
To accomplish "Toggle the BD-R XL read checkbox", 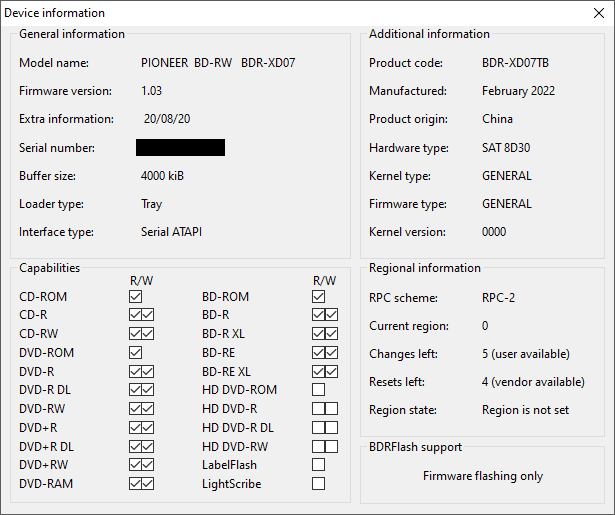I will point(318,333).
